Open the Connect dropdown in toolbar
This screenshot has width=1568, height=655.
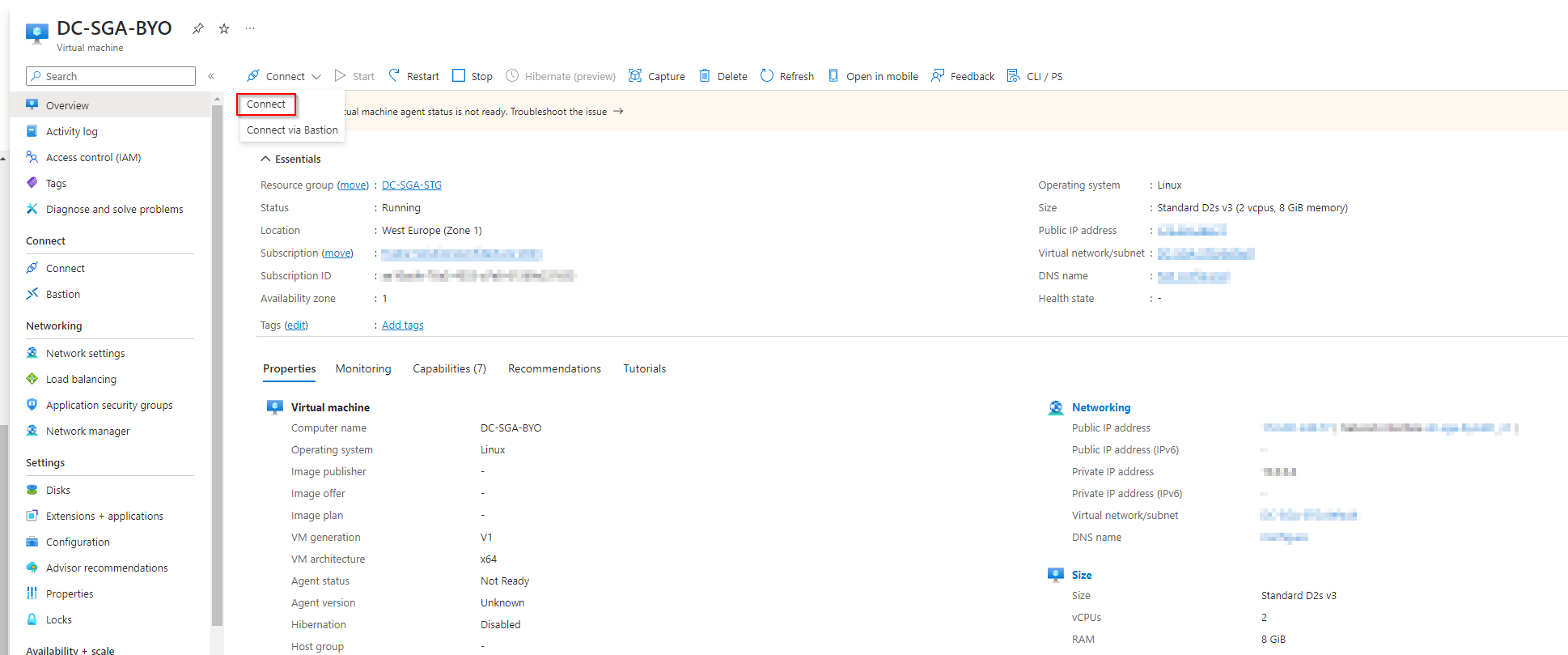pyautogui.click(x=284, y=76)
